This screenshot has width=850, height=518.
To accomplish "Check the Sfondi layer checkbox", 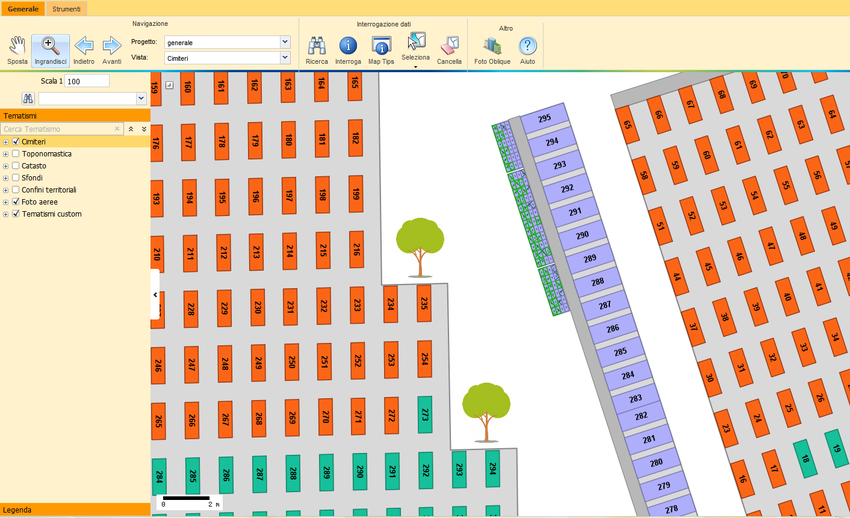I will point(16,177).
